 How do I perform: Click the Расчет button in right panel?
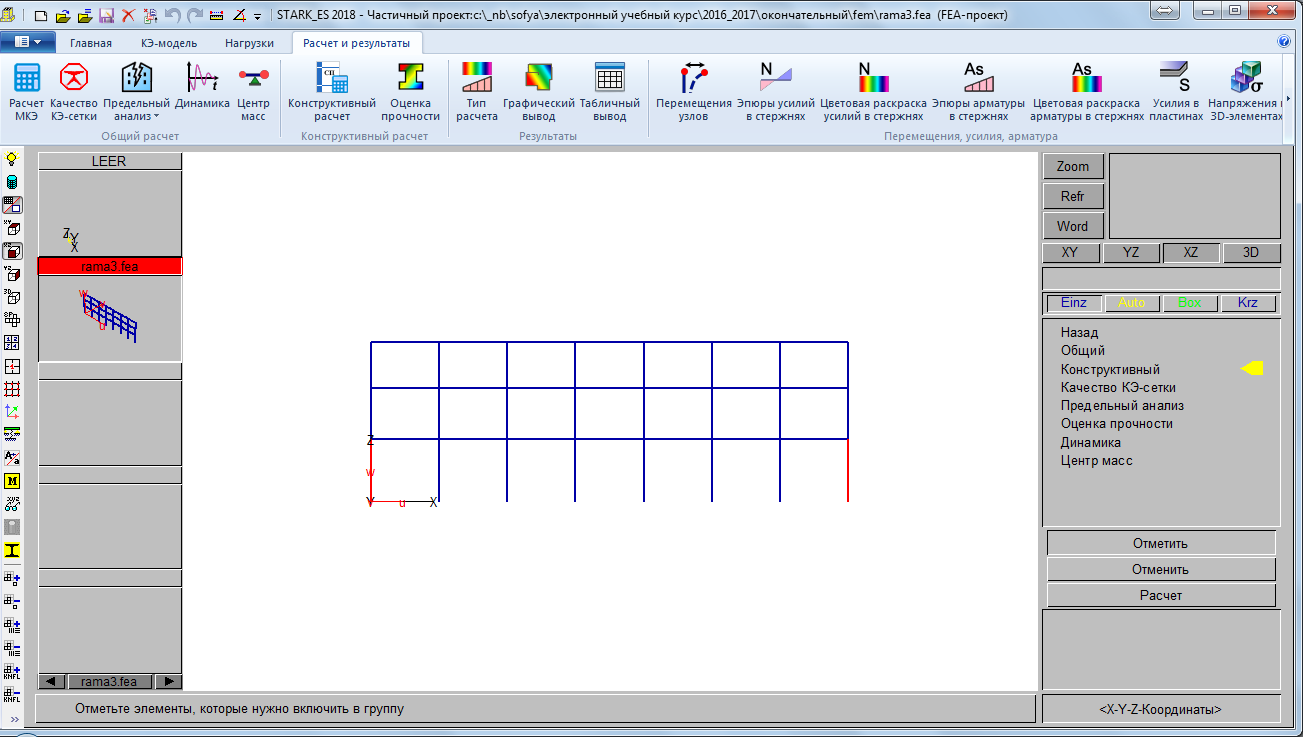pos(1161,595)
